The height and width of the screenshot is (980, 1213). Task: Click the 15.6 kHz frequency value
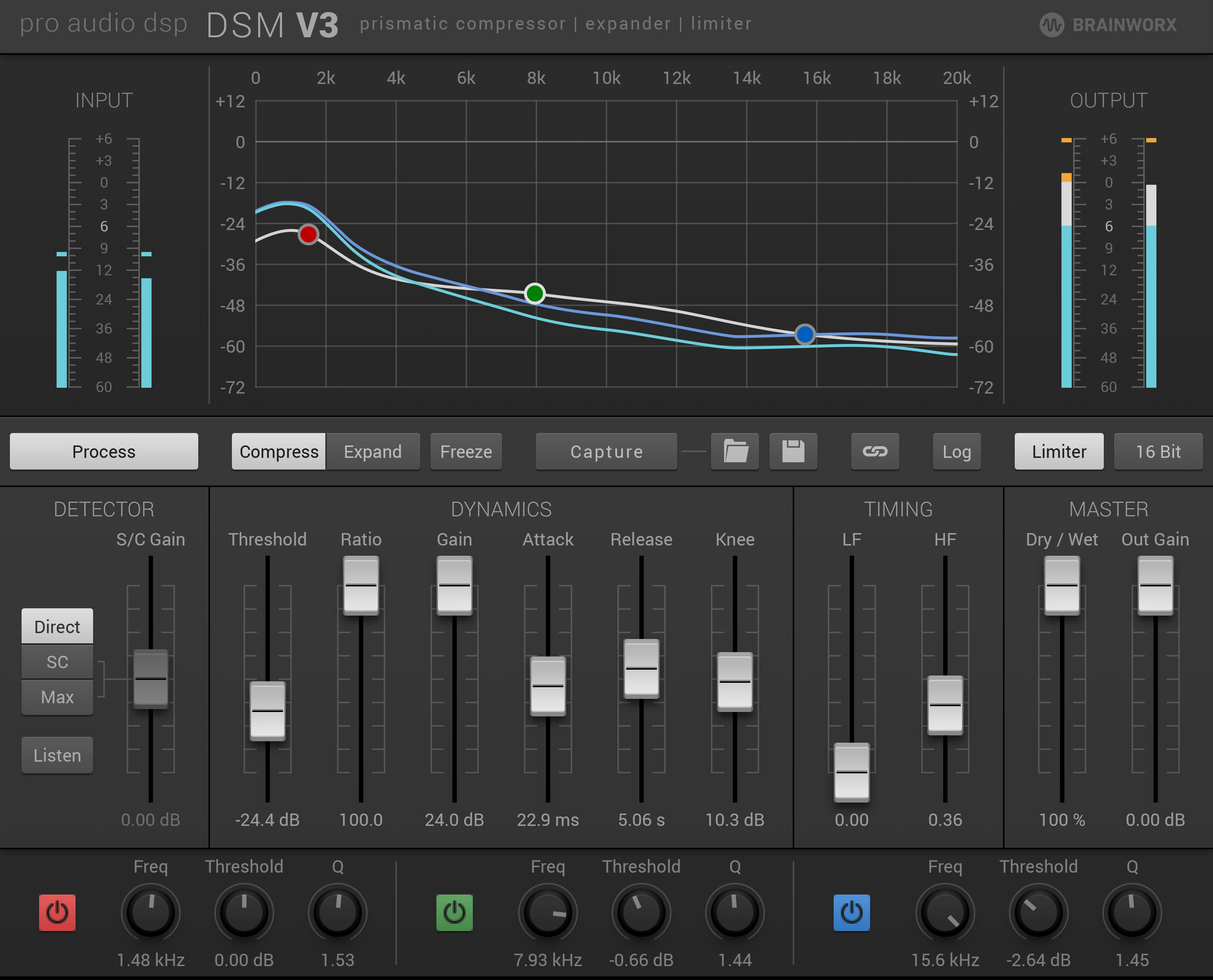point(945,960)
